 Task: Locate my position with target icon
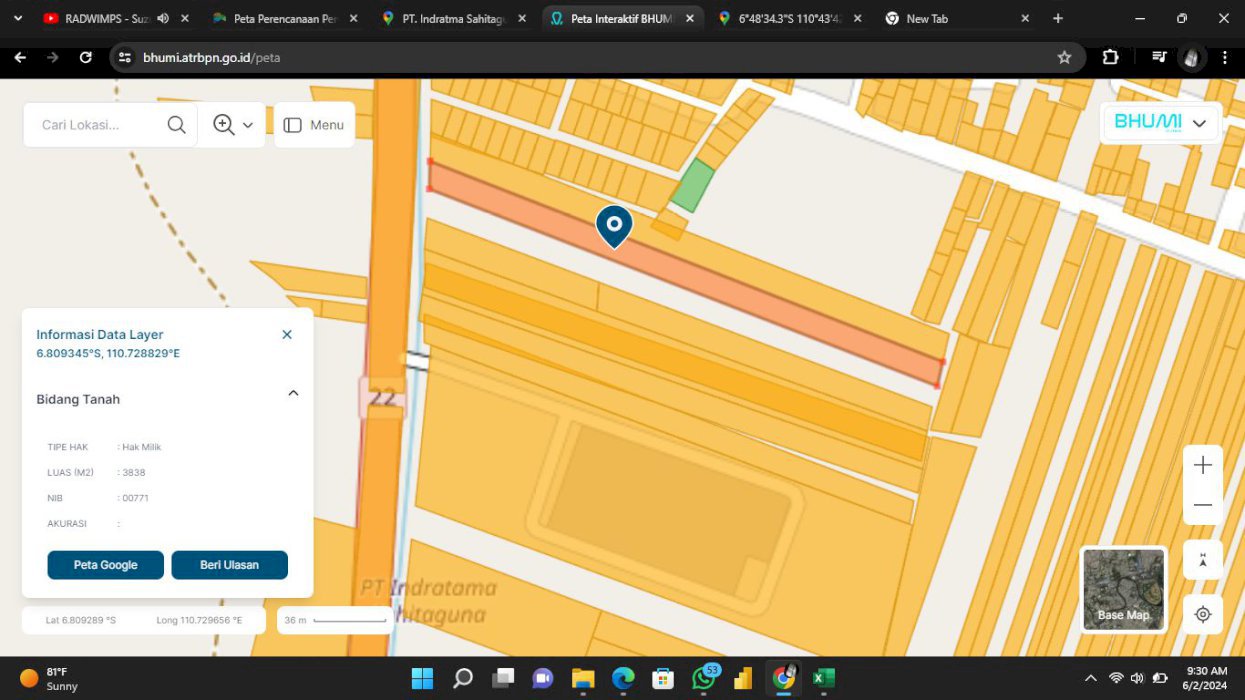tap(1202, 614)
